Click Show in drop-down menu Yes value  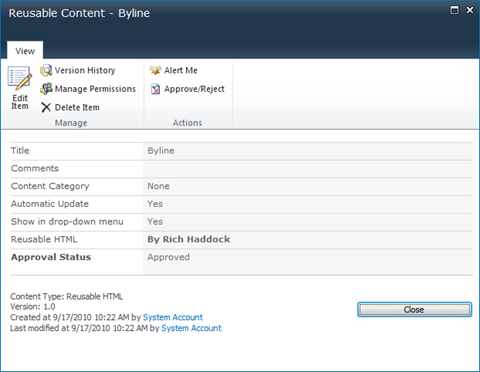click(155, 222)
